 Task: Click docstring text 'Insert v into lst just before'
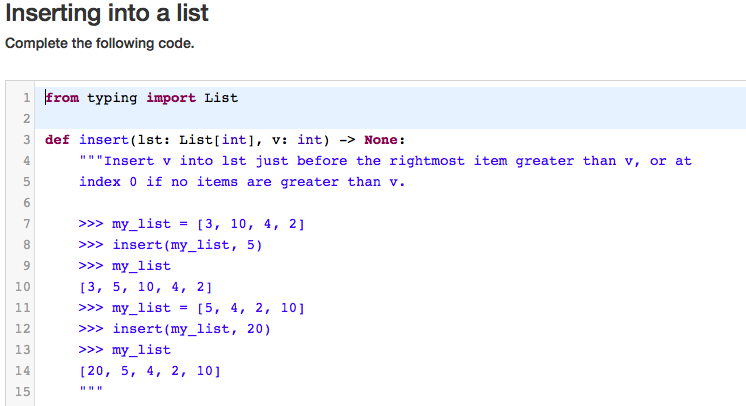[226, 161]
